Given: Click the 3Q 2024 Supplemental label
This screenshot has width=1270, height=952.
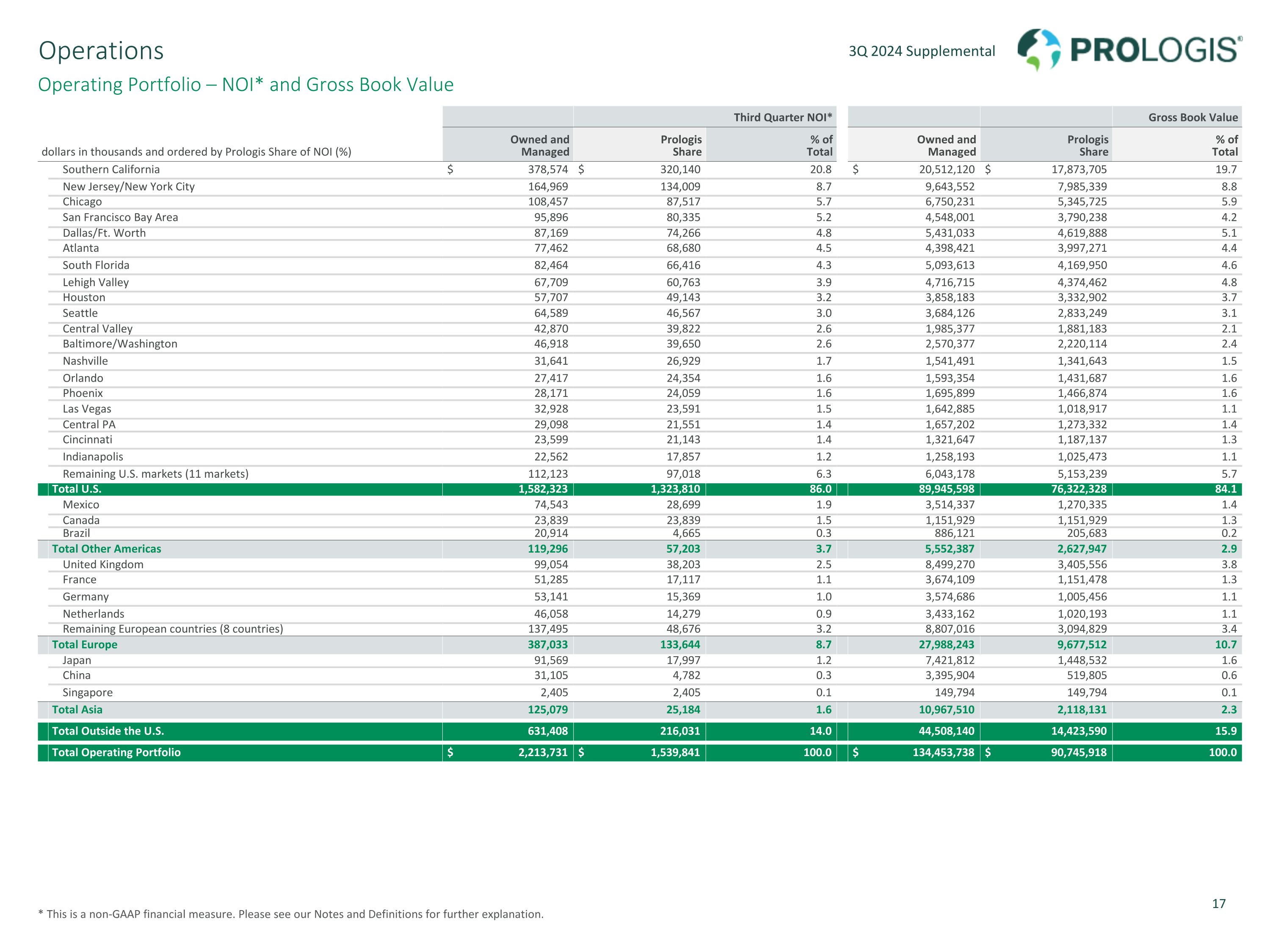Looking at the screenshot, I should pyautogui.click(x=922, y=51).
